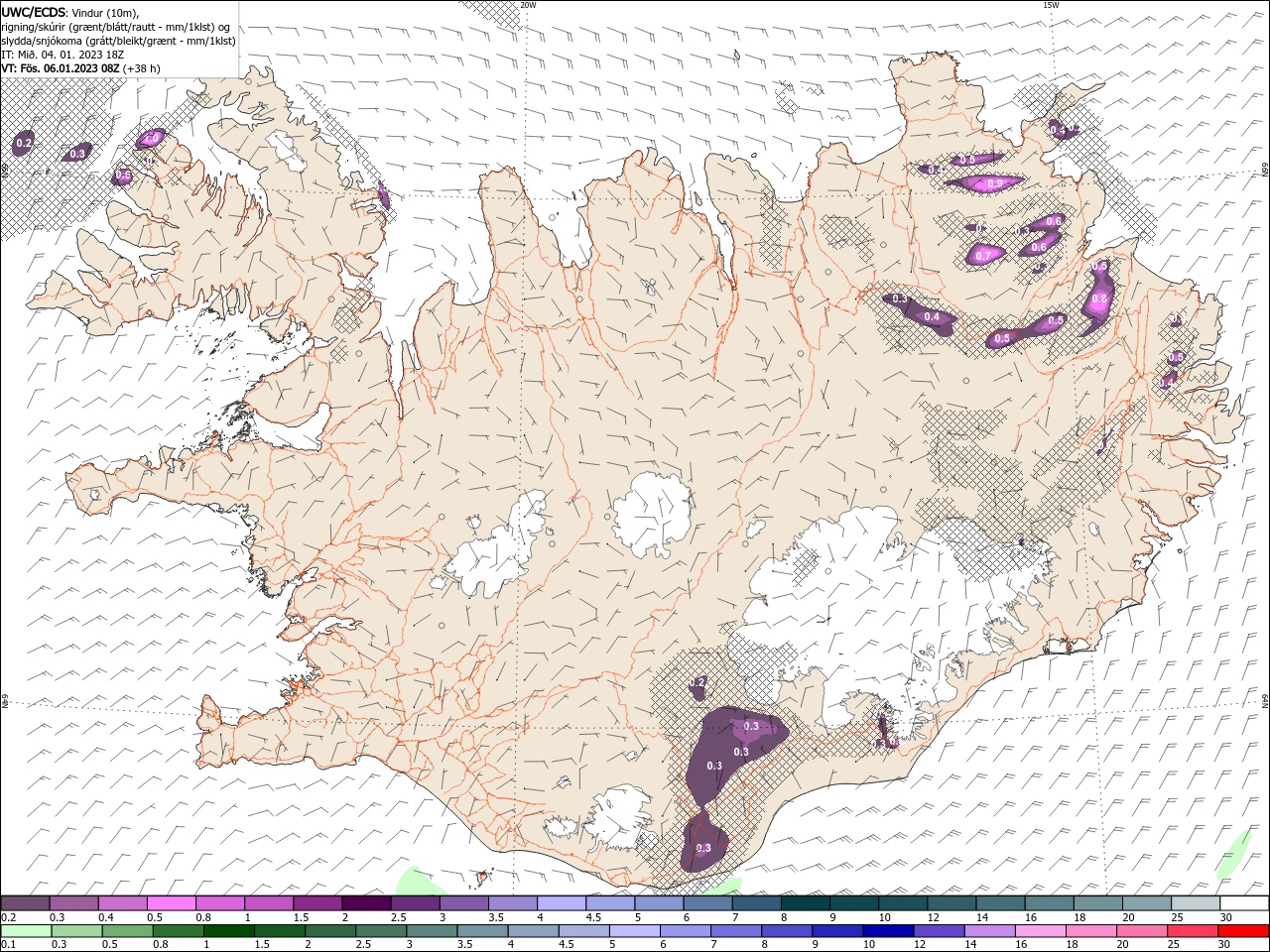Click the 0.2 label on the snow scale
This screenshot has height=952, width=1270.
[7, 917]
